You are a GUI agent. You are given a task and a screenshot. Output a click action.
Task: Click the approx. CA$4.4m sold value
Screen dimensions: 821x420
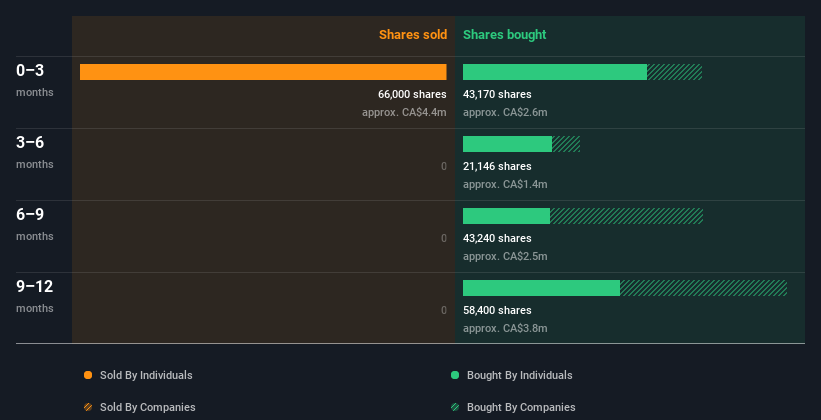click(404, 113)
